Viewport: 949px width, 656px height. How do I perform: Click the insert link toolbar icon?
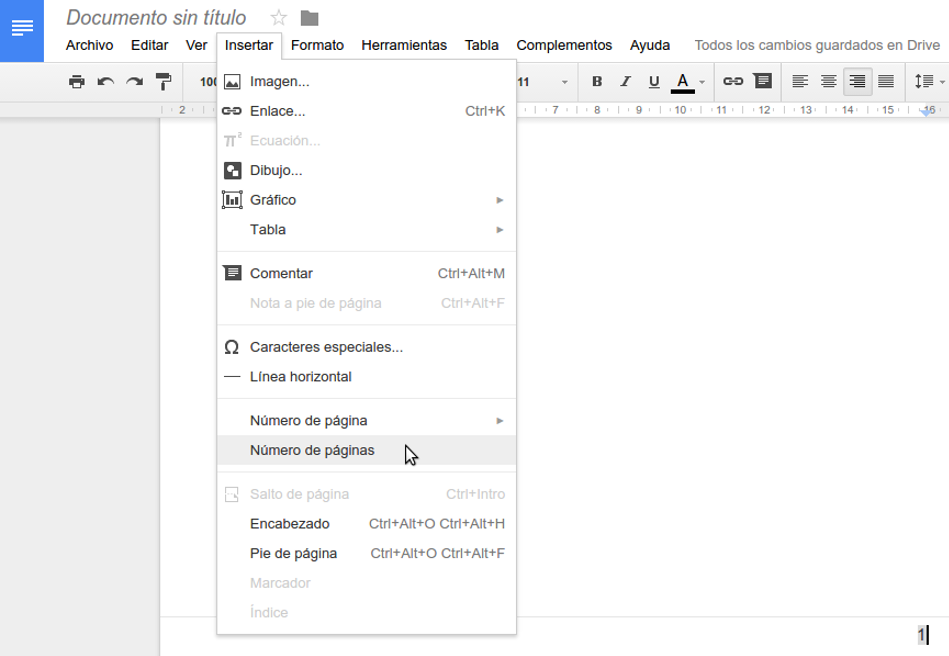(733, 82)
